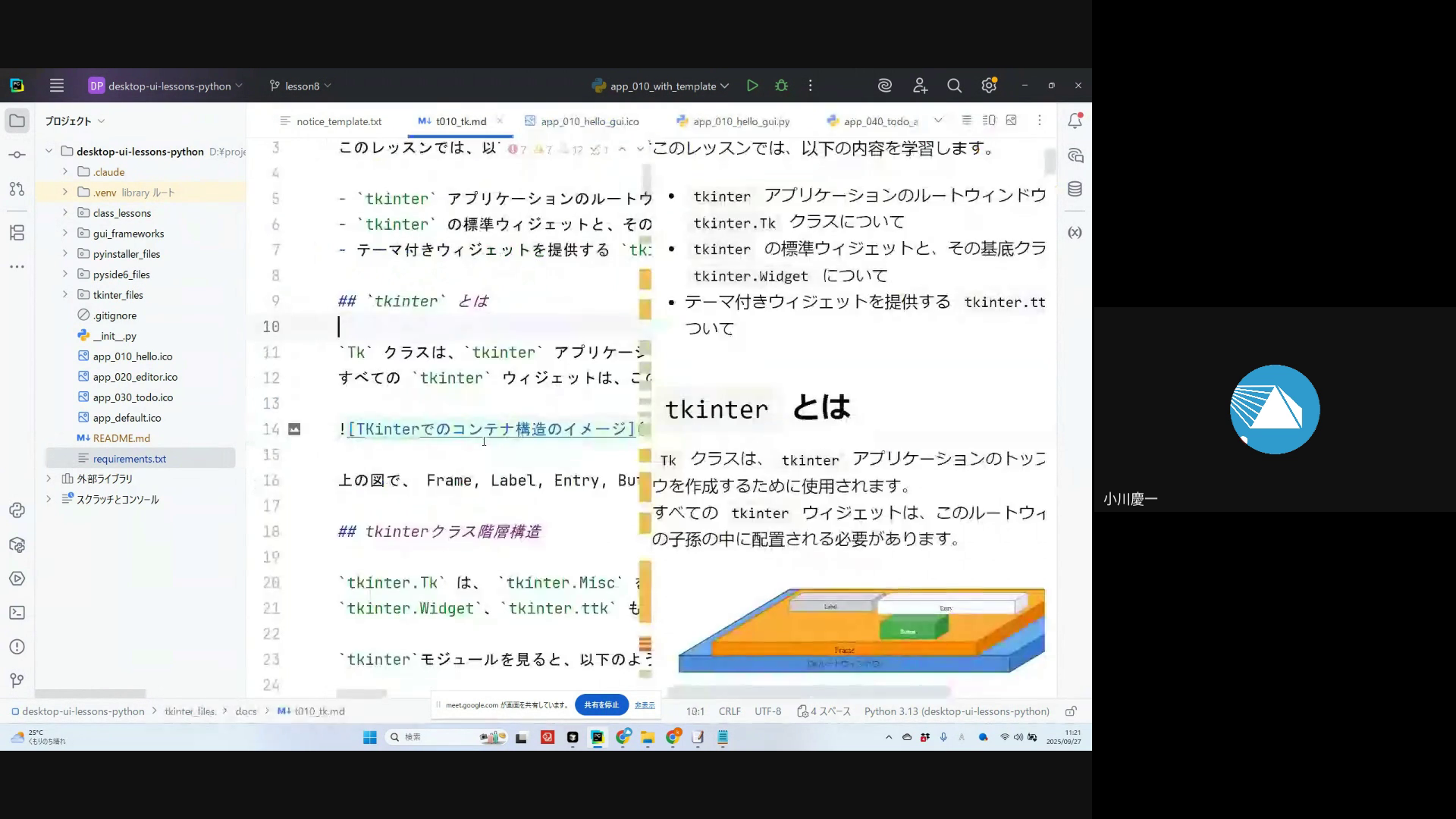
Task: Open Search Everywhere with the magnifier icon
Action: [954, 86]
